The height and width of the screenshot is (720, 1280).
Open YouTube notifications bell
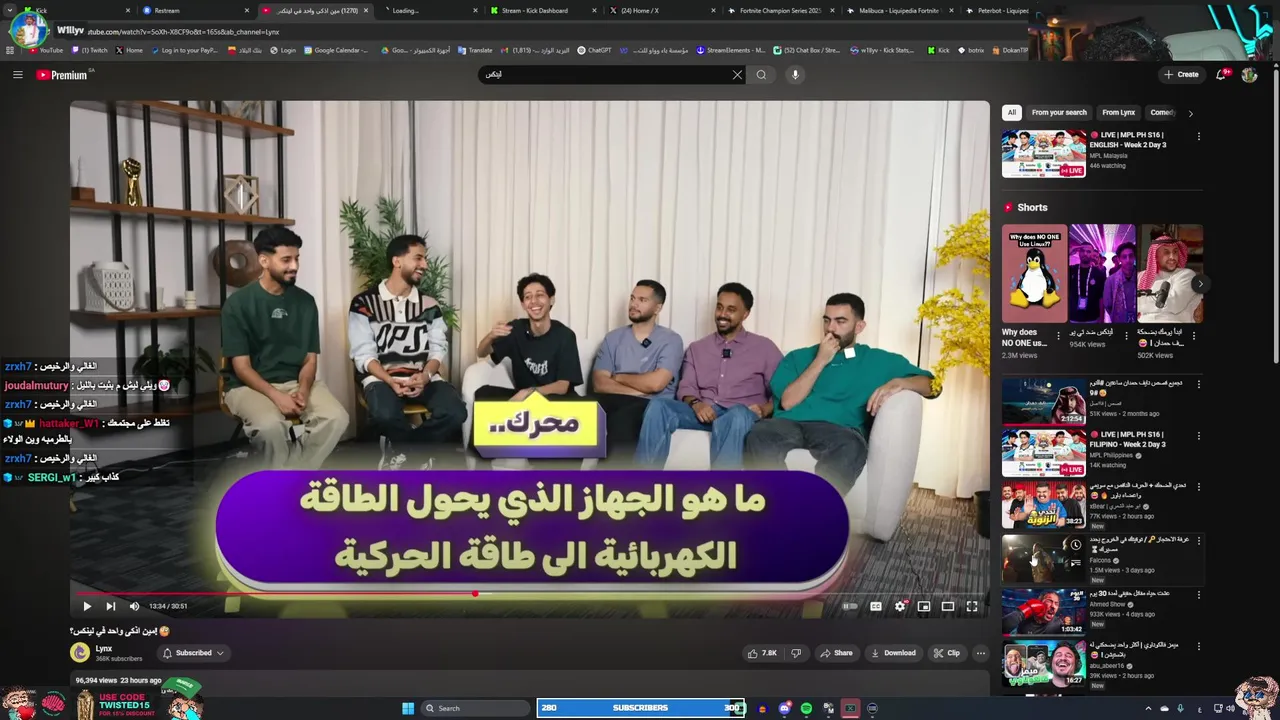(1222, 75)
